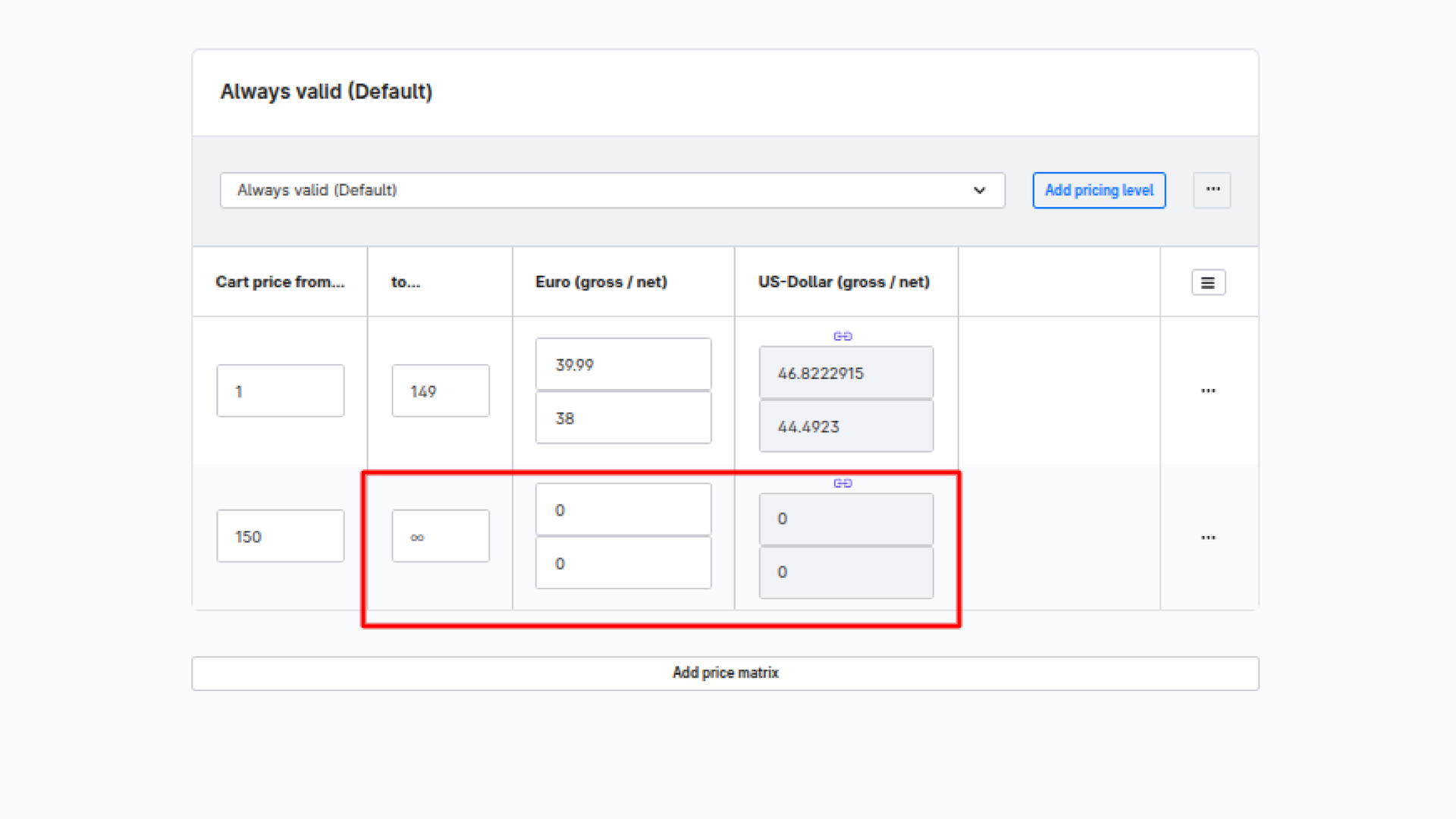The height and width of the screenshot is (819, 1456).
Task: Open the column settings list icon
Action: [x=1208, y=283]
